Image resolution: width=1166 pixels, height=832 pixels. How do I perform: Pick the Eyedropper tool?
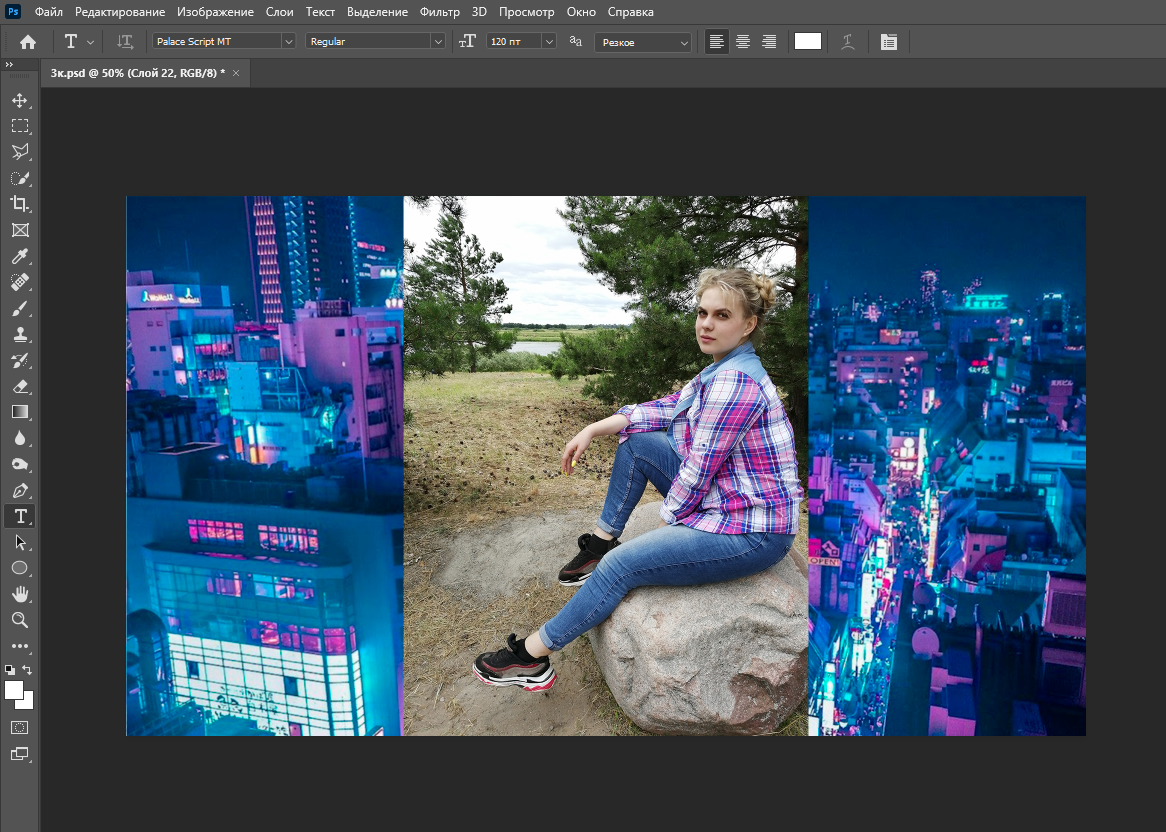(19, 256)
